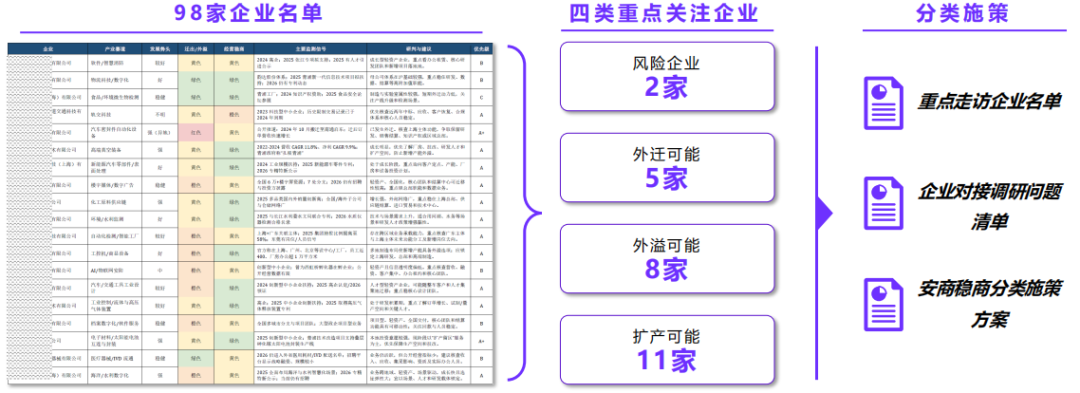Click the 不明 momentum cell in 轨交科技 row
The image size is (1080, 393).
point(160,114)
